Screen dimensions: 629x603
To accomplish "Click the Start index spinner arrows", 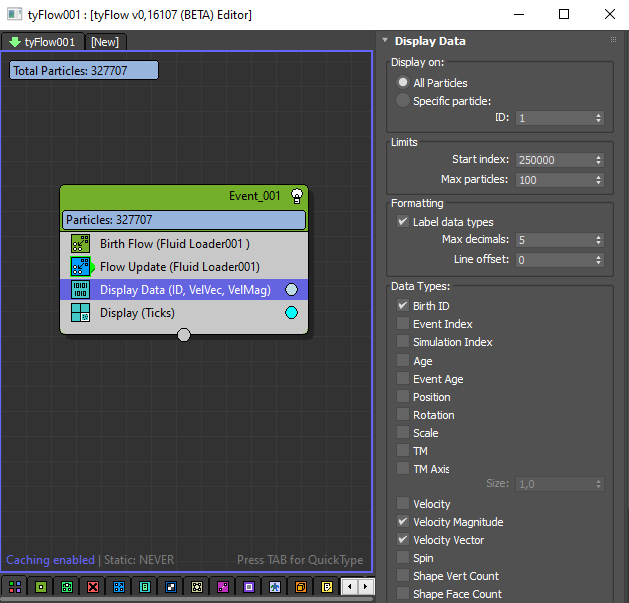I will pos(598,160).
